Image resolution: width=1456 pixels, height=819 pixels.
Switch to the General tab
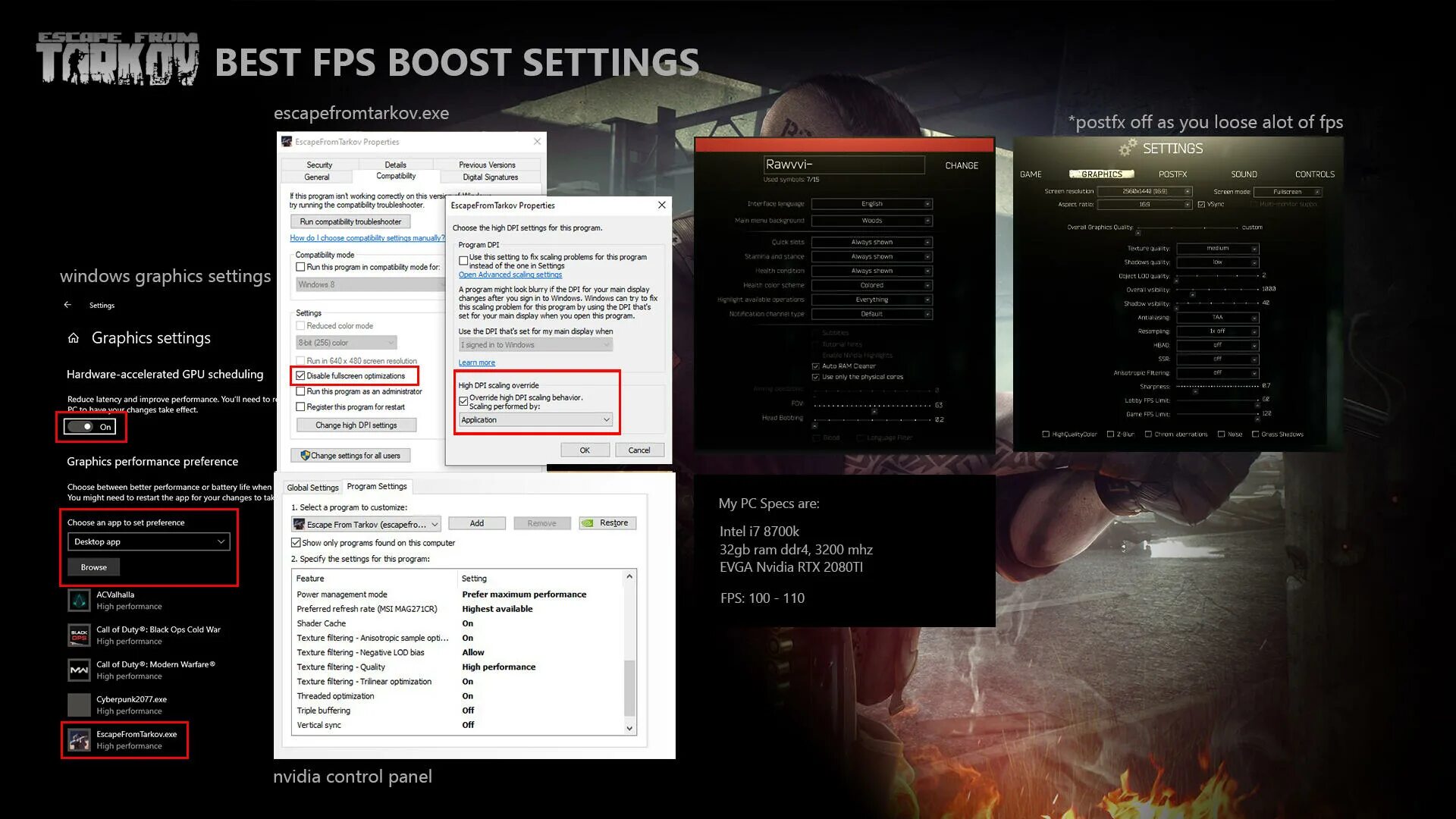(317, 177)
